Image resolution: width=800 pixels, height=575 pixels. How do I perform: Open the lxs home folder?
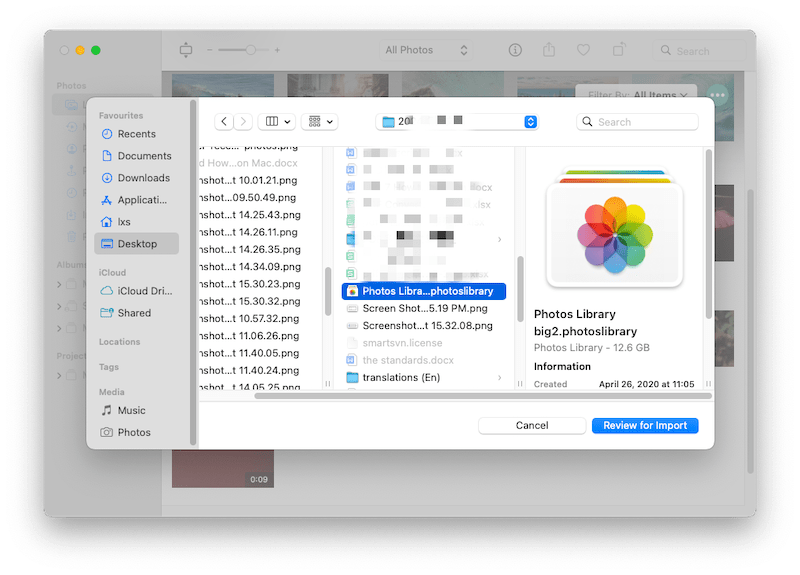coord(136,221)
